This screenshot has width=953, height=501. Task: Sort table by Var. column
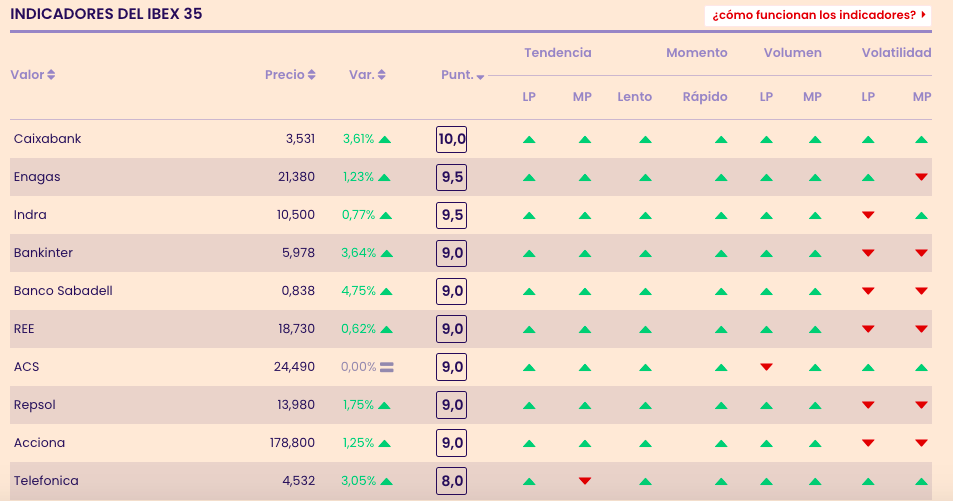[x=367, y=75]
